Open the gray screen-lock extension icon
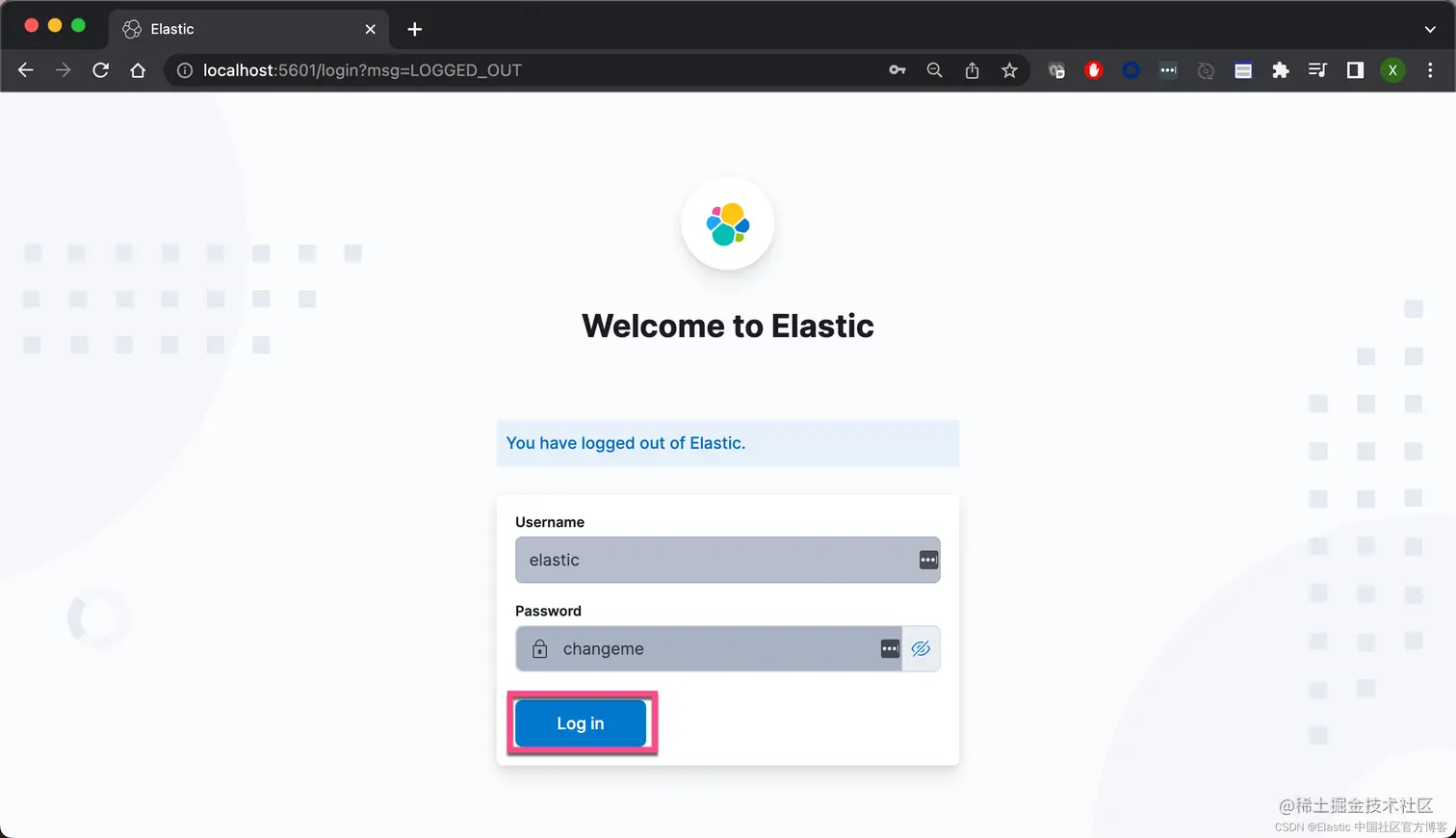 (1056, 70)
